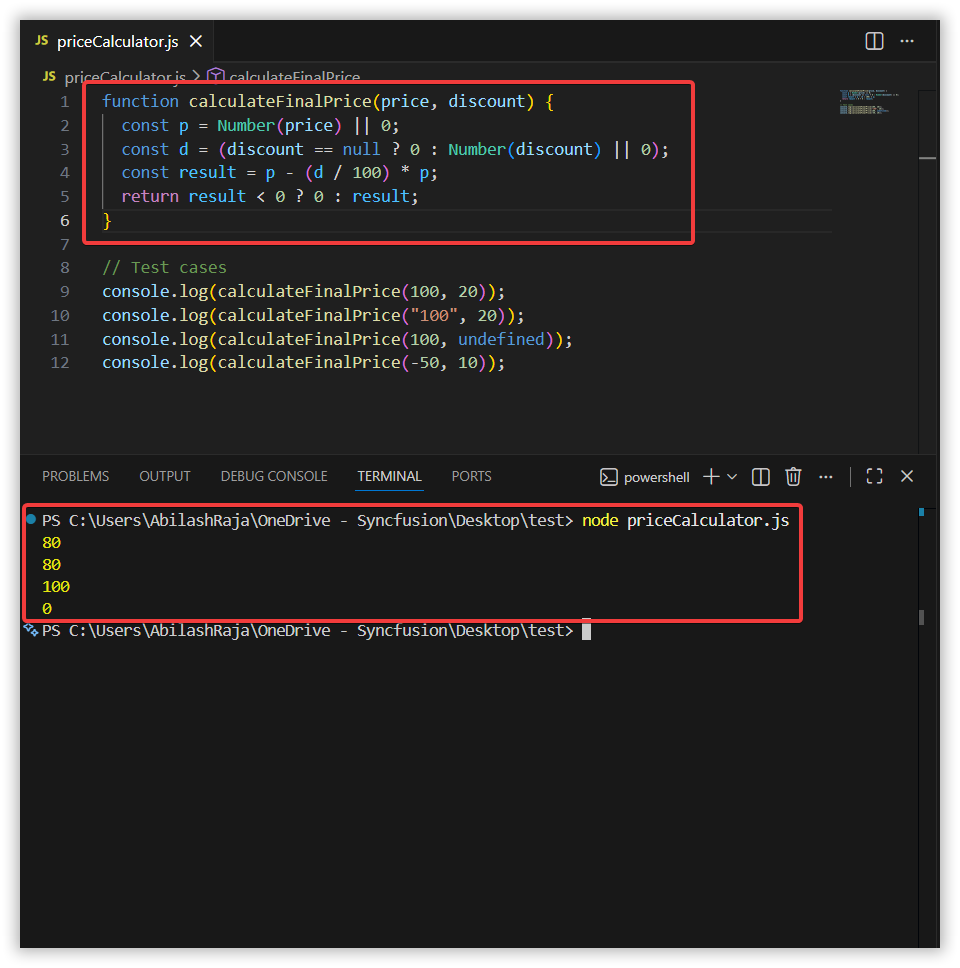This screenshot has width=960, height=968.
Task: Split the terminal pane
Action: [x=761, y=477]
